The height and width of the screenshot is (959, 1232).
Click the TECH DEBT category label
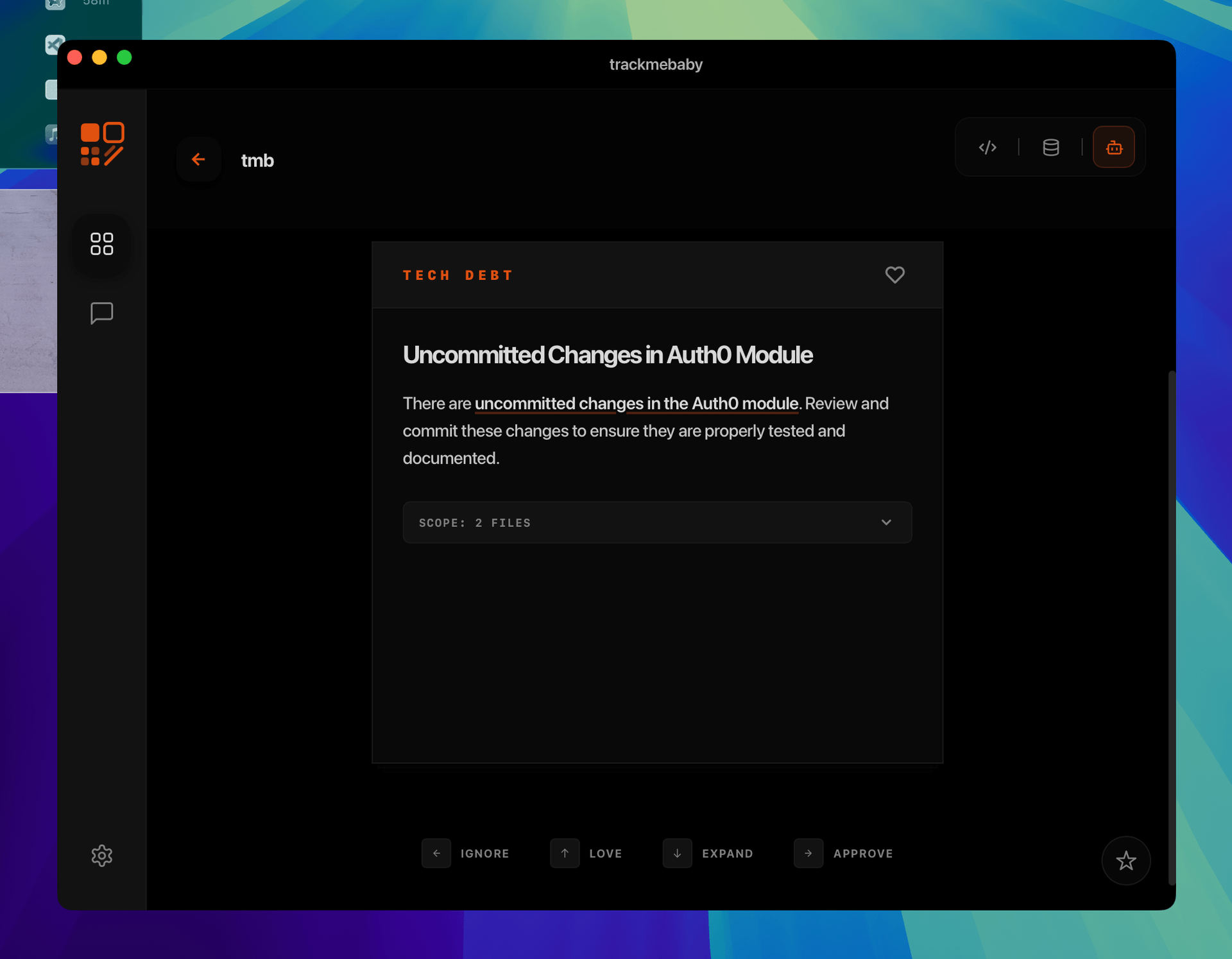(x=458, y=275)
